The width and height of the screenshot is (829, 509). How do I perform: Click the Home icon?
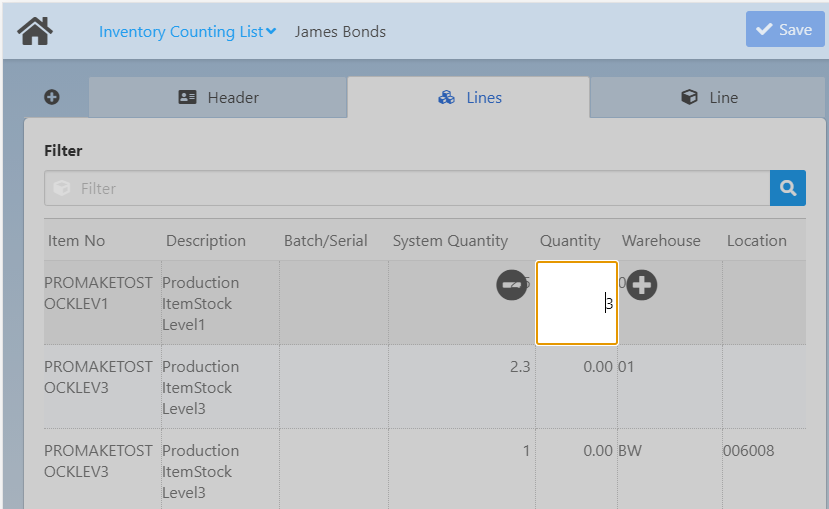[35, 30]
